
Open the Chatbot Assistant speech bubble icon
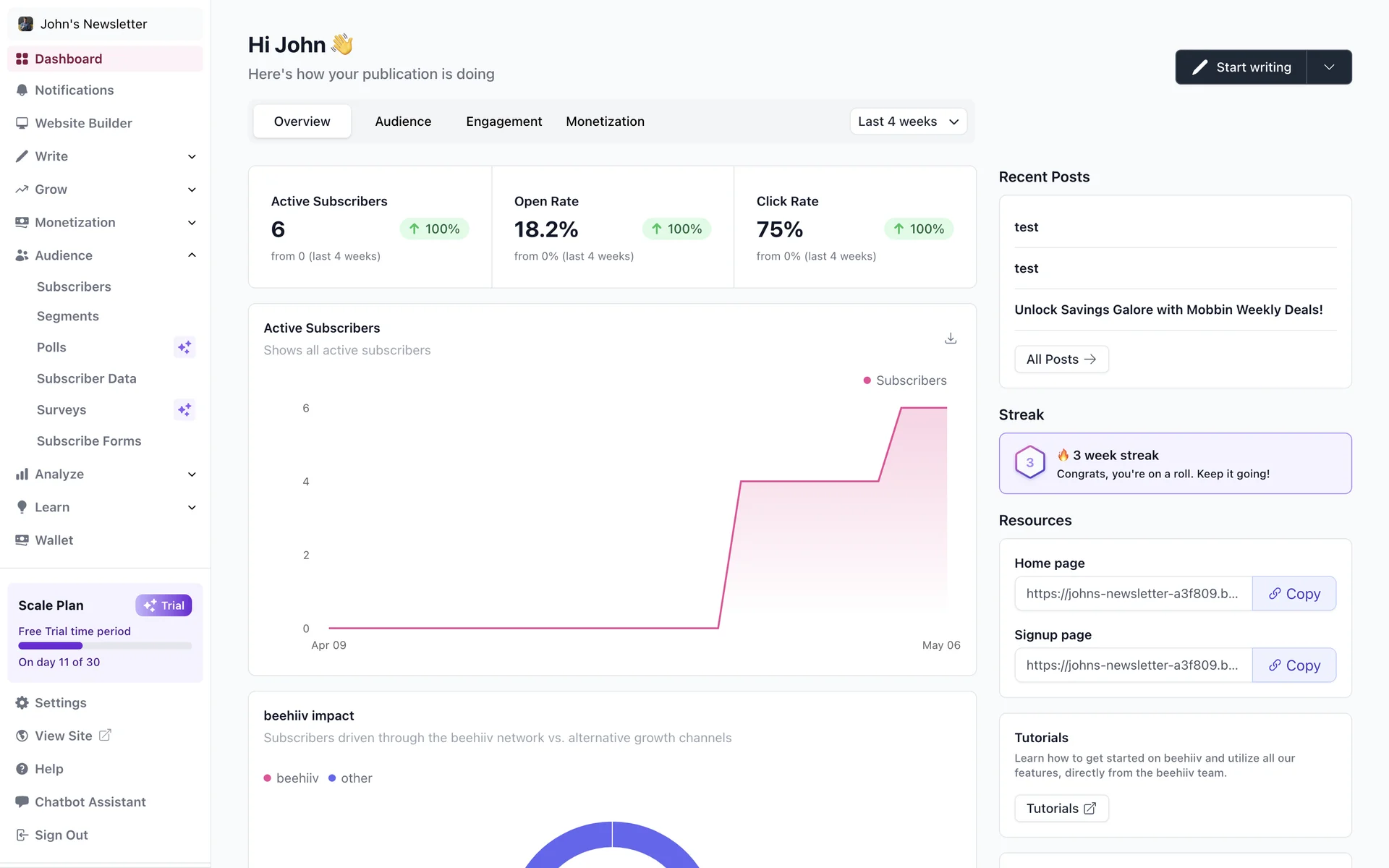pyautogui.click(x=22, y=801)
